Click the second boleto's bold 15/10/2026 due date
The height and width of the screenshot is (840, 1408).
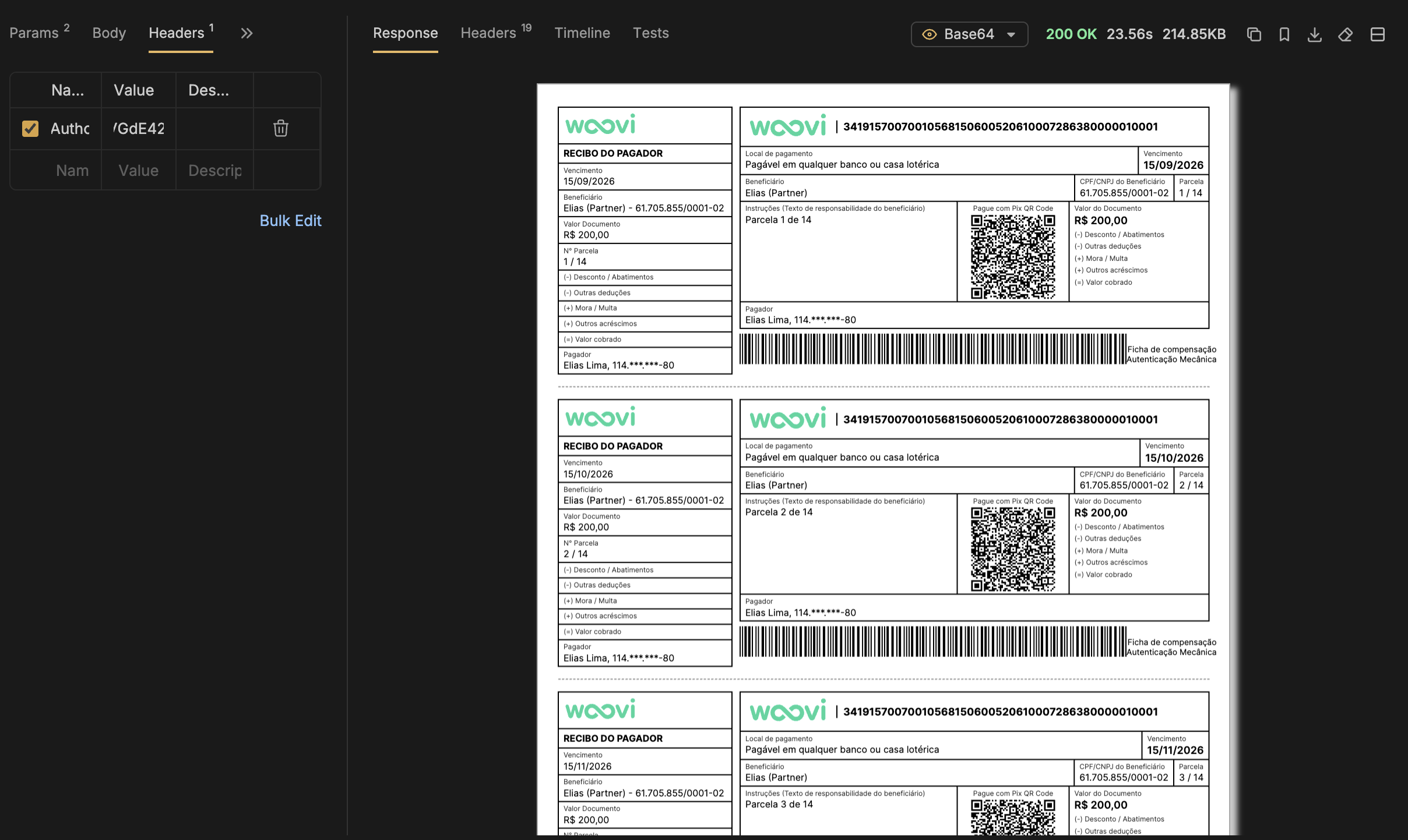click(1174, 458)
